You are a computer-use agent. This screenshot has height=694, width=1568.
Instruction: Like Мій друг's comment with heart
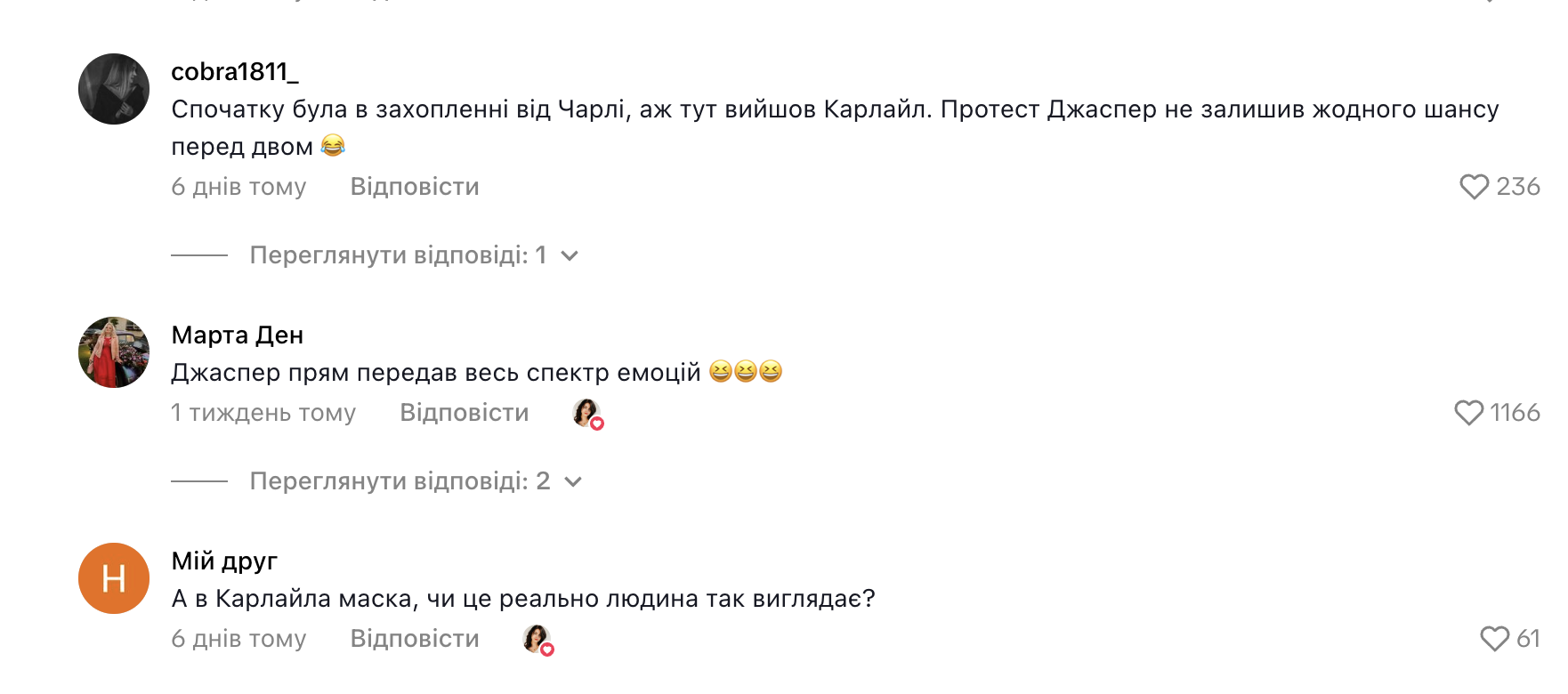[x=1494, y=639]
